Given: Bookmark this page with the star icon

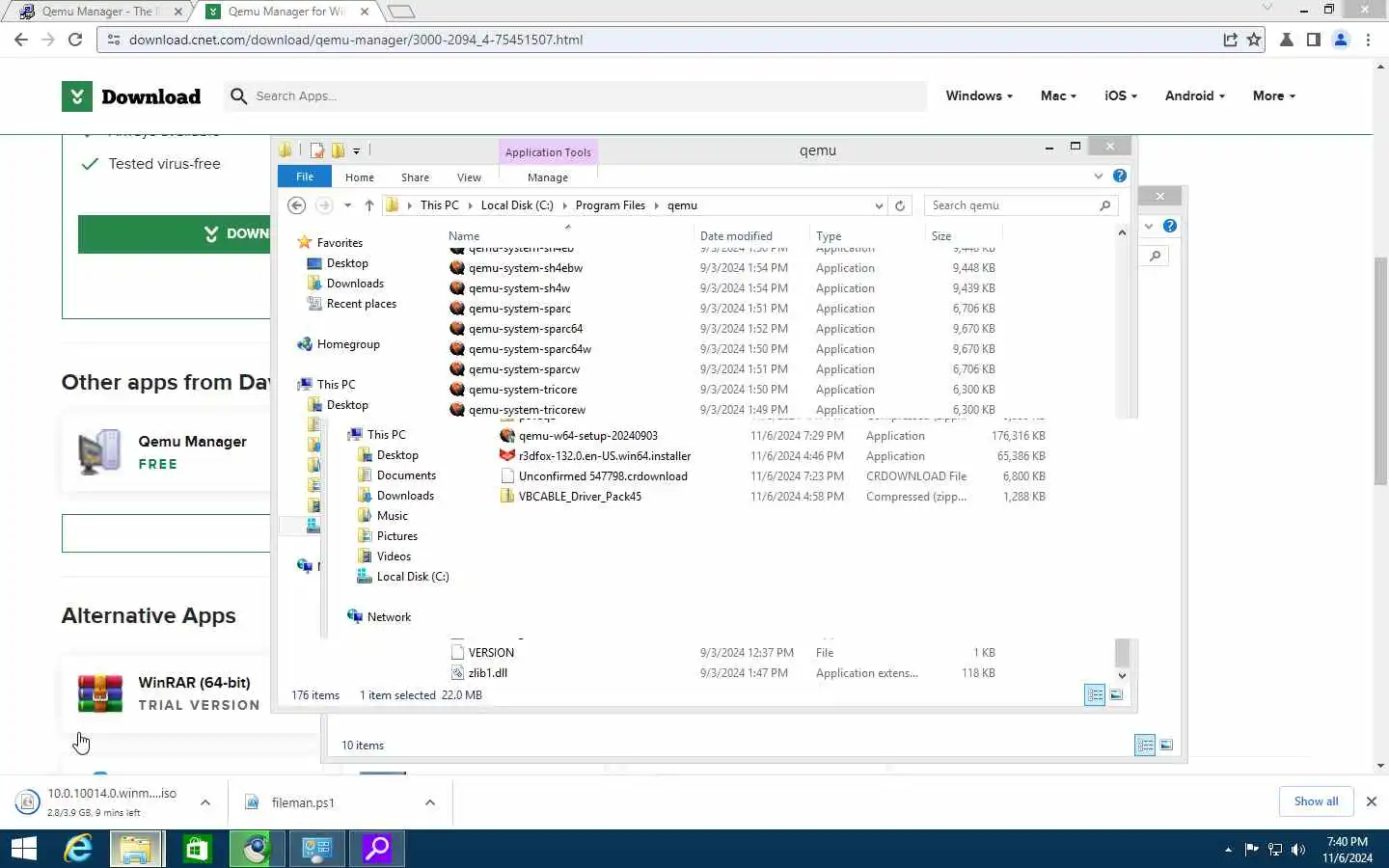Looking at the screenshot, I should 1254,40.
